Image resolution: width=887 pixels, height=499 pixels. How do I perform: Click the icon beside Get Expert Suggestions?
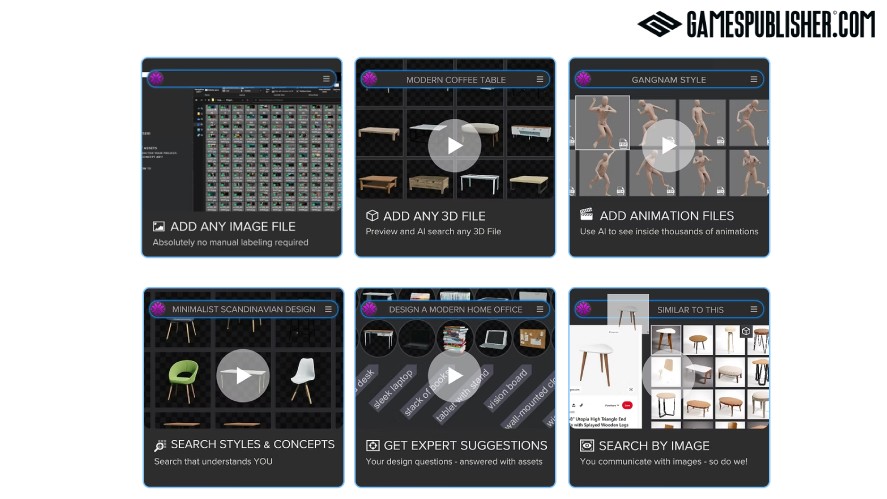tap(372, 446)
